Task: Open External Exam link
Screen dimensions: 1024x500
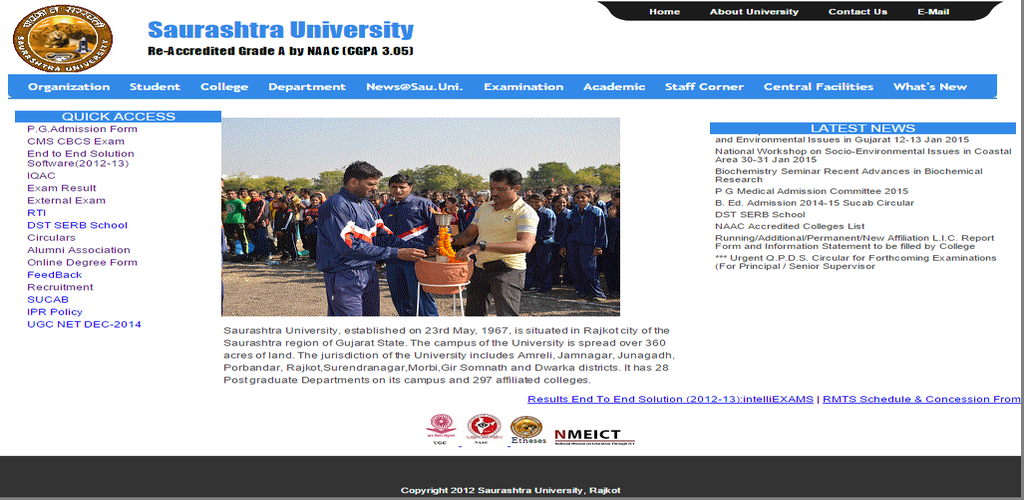Action: point(66,200)
